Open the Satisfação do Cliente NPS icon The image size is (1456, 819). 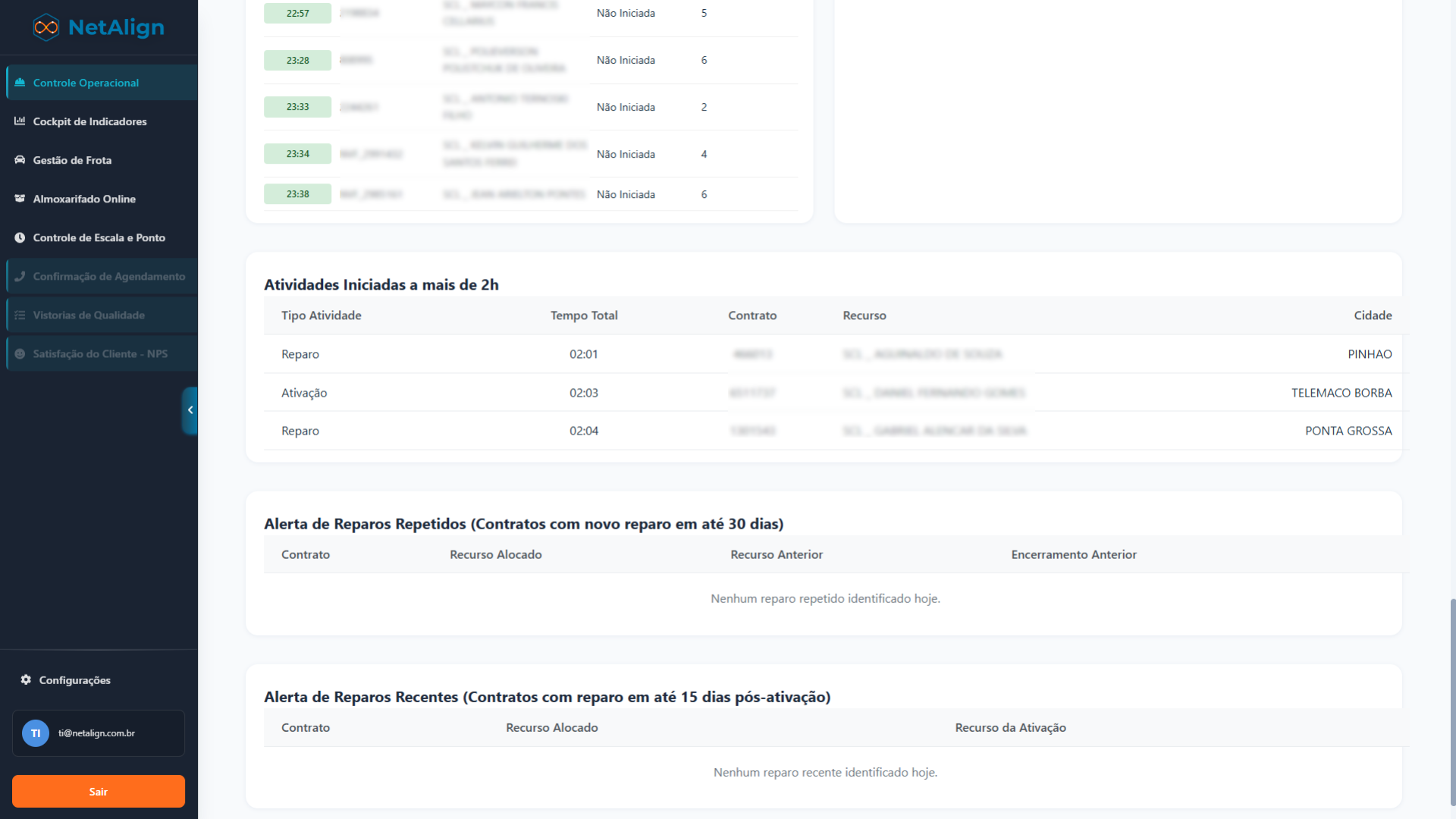(x=20, y=353)
